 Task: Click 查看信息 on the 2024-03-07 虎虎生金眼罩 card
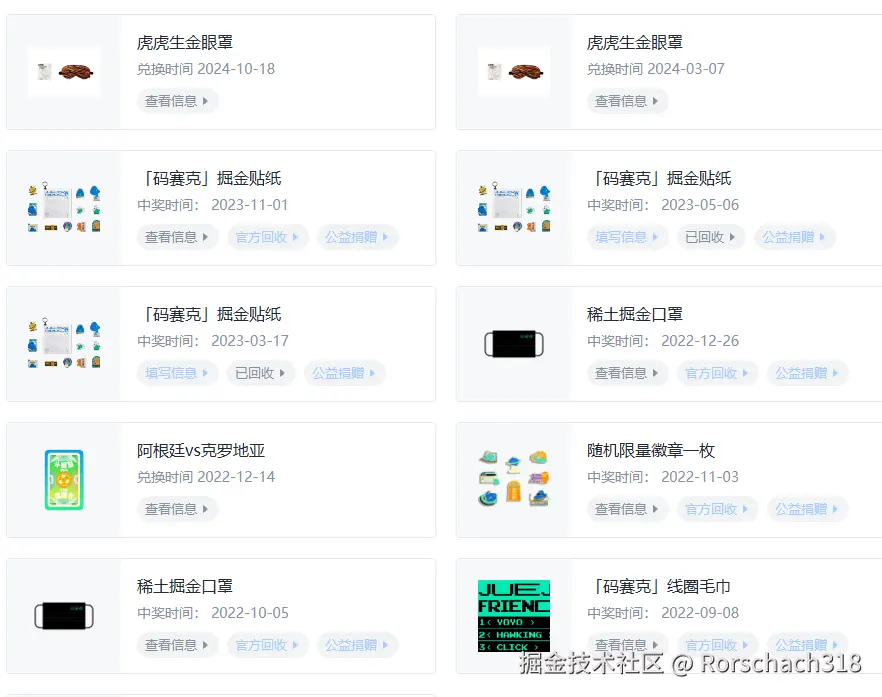[627, 101]
